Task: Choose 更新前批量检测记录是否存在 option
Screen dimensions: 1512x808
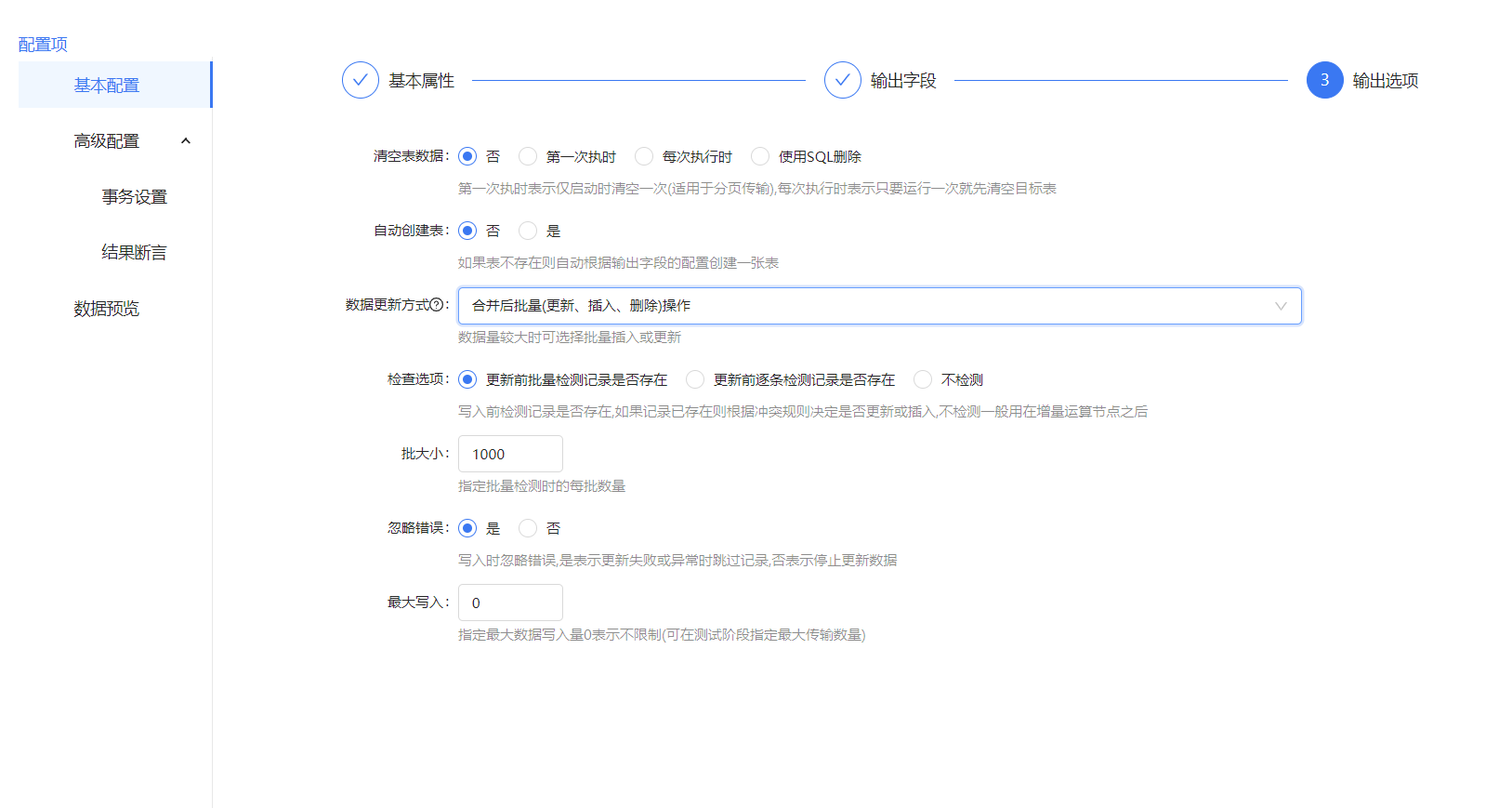Action: click(x=467, y=379)
